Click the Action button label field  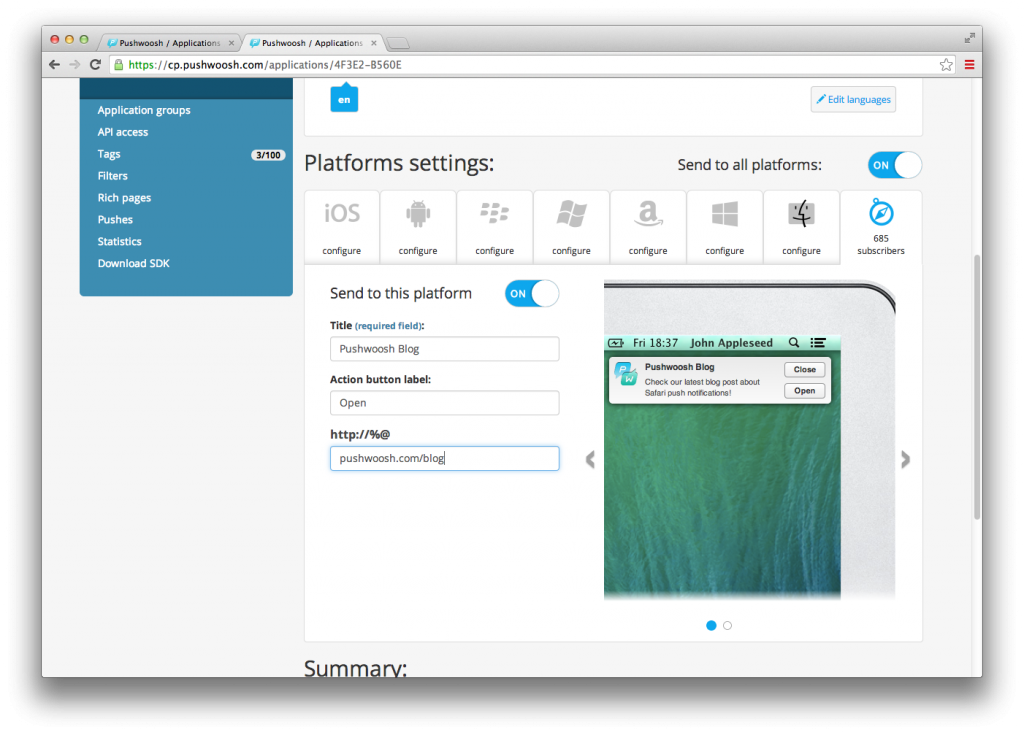[444, 402]
